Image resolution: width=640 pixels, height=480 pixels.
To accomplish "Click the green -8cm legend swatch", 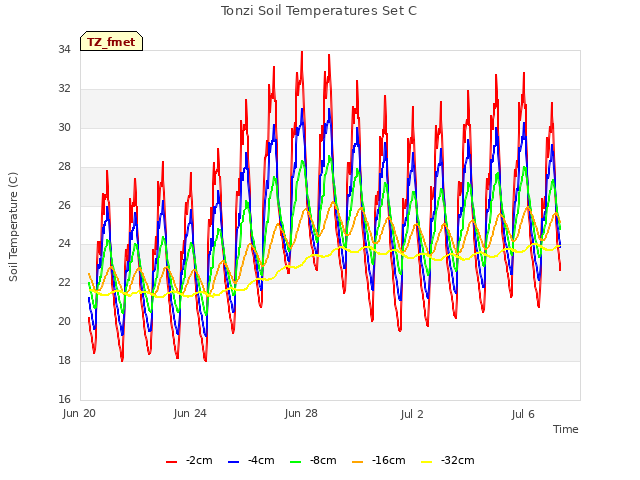I will pyautogui.click(x=295, y=462).
